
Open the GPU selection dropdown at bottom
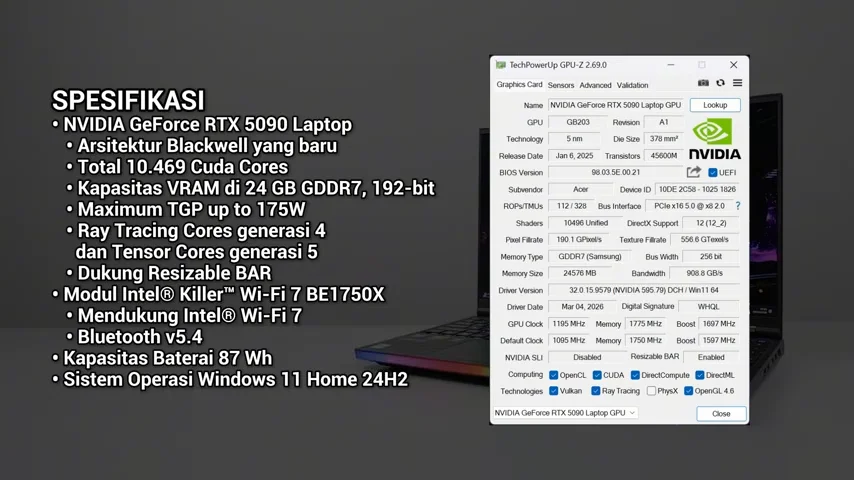tap(565, 413)
